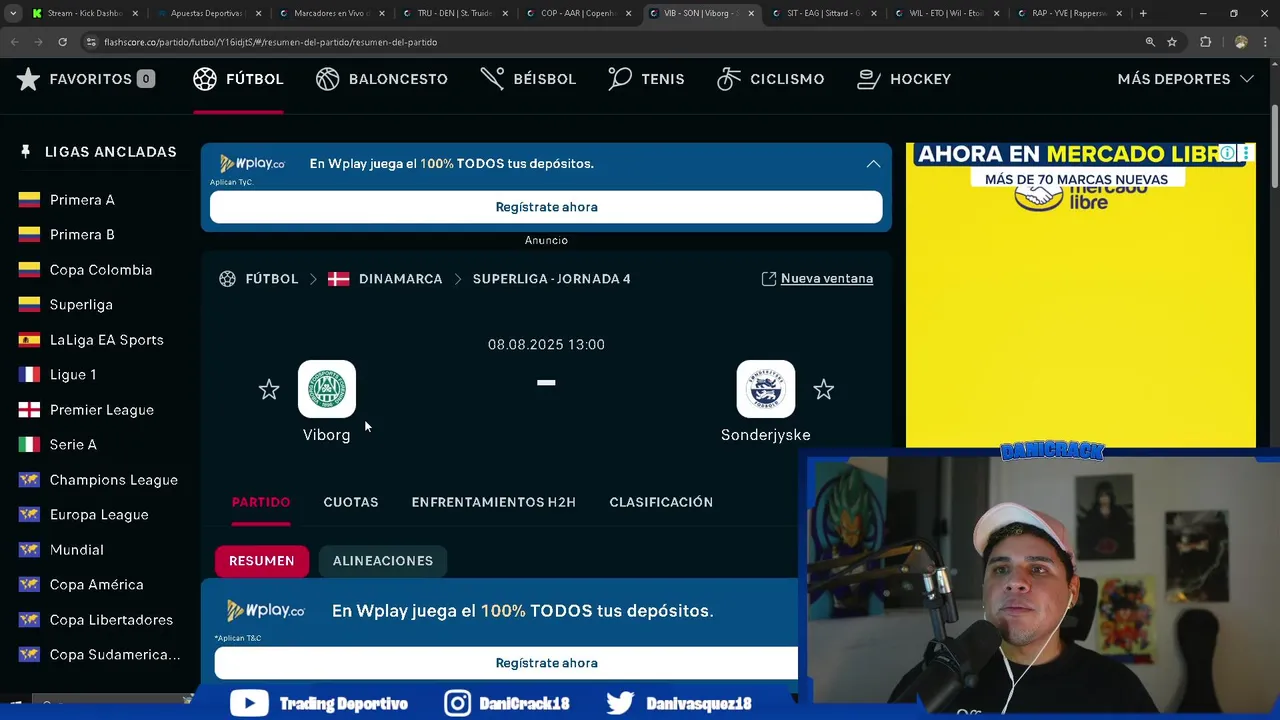Screen dimensions: 1280x720
Task: Switch to SIT - EAG browser tab
Action: click(824, 14)
